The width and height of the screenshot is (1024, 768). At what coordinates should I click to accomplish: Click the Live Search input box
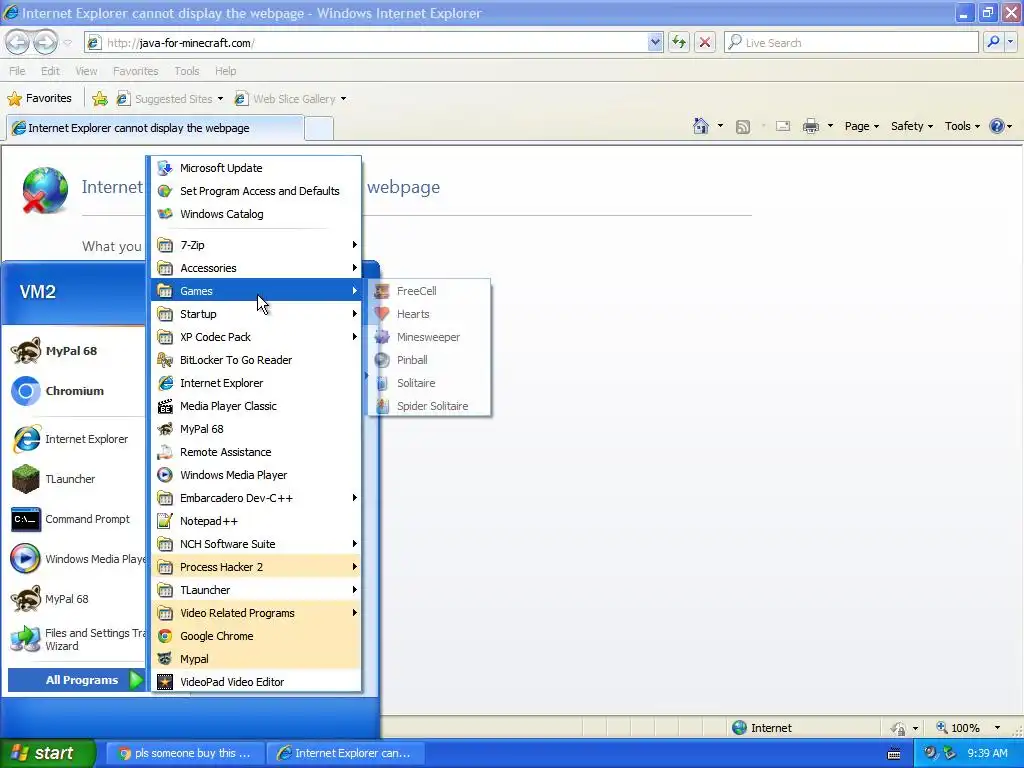[851, 42]
